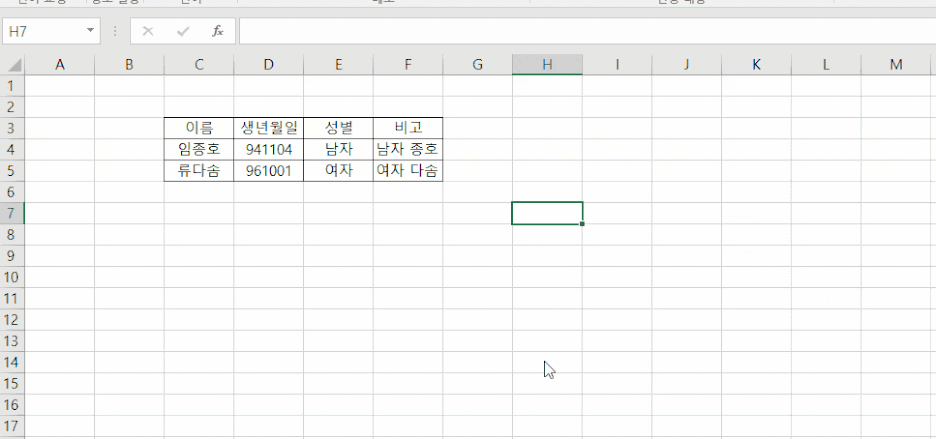
Task: Select row 10 header
Action: pos(12,277)
